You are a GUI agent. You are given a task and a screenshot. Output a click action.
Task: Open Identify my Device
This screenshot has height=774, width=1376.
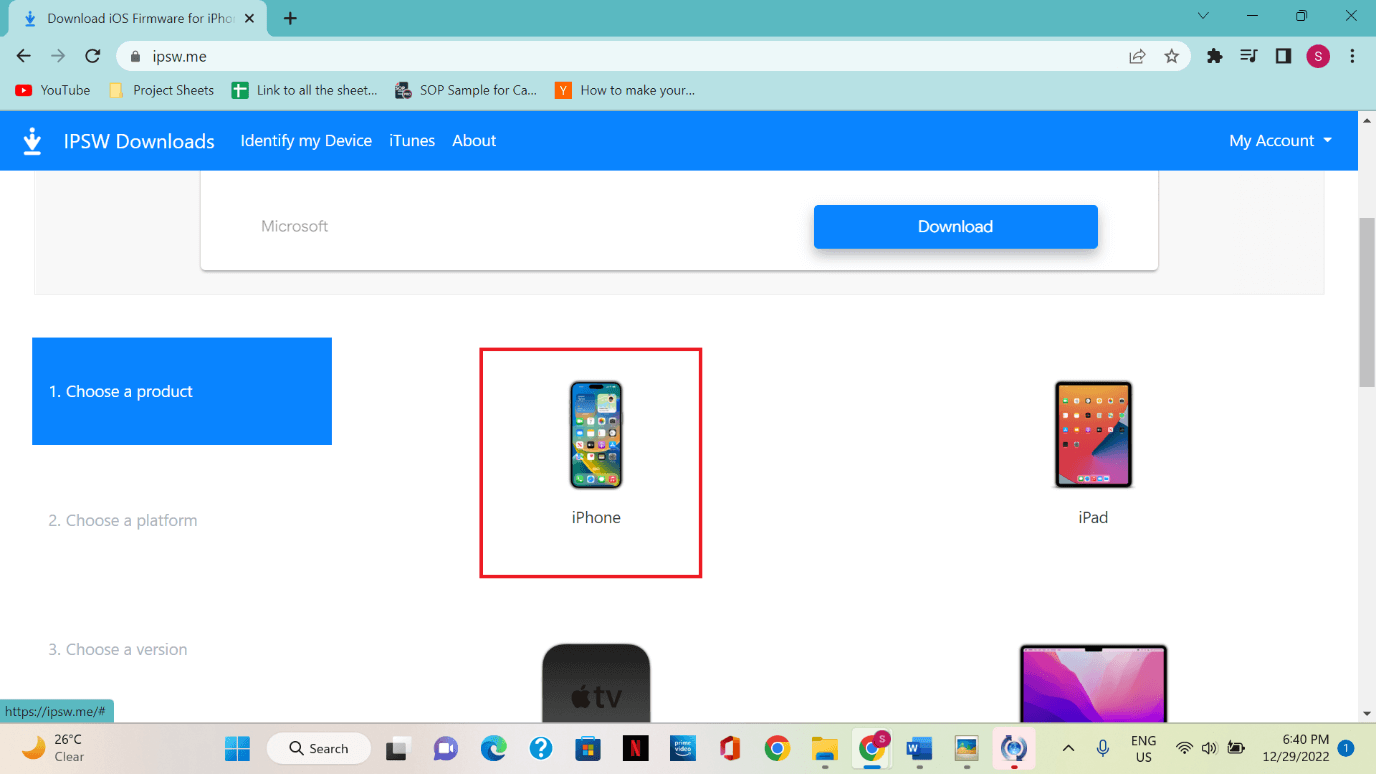pyautogui.click(x=306, y=140)
